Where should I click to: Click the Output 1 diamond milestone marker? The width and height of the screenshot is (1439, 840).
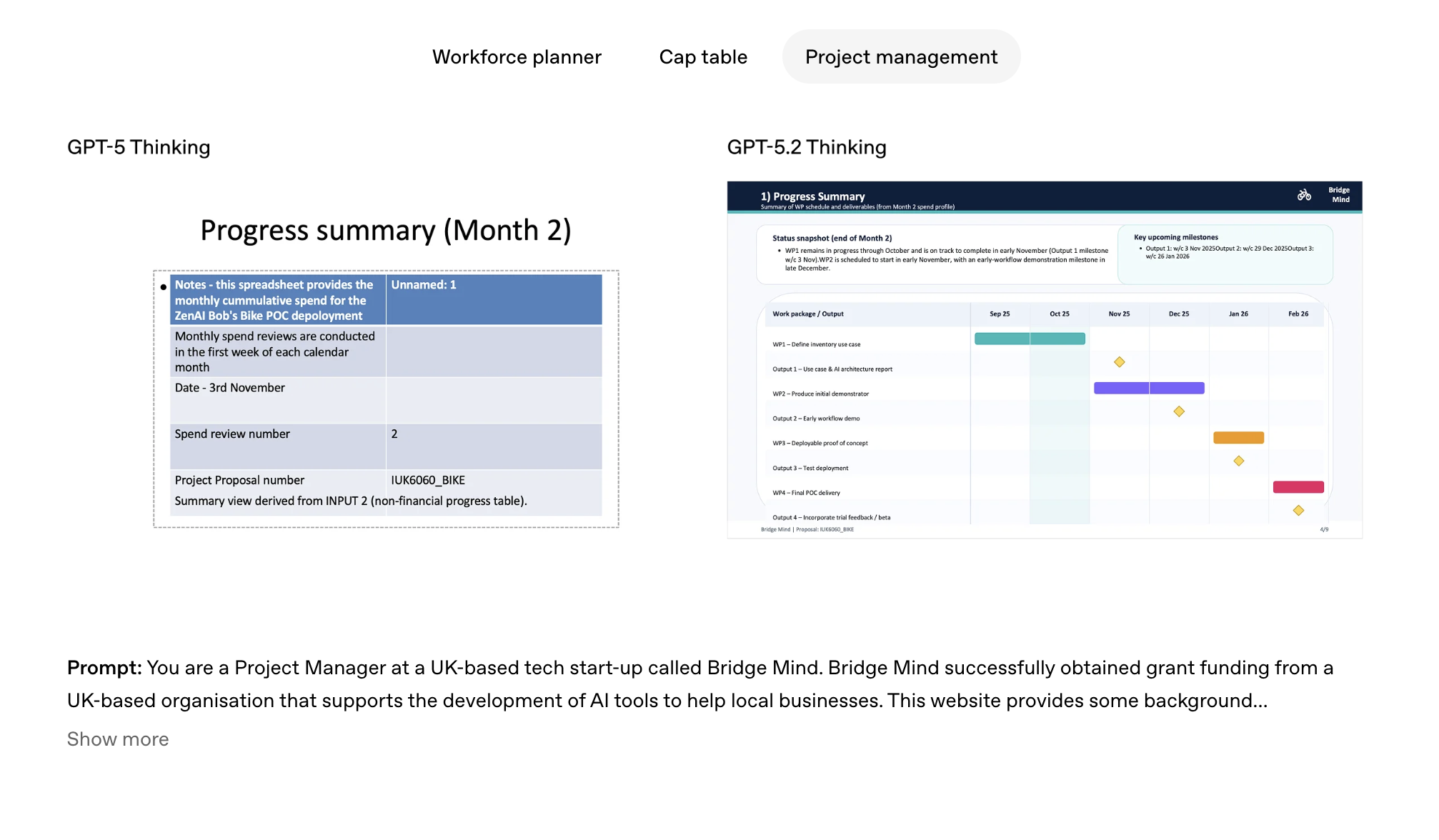coord(1119,362)
